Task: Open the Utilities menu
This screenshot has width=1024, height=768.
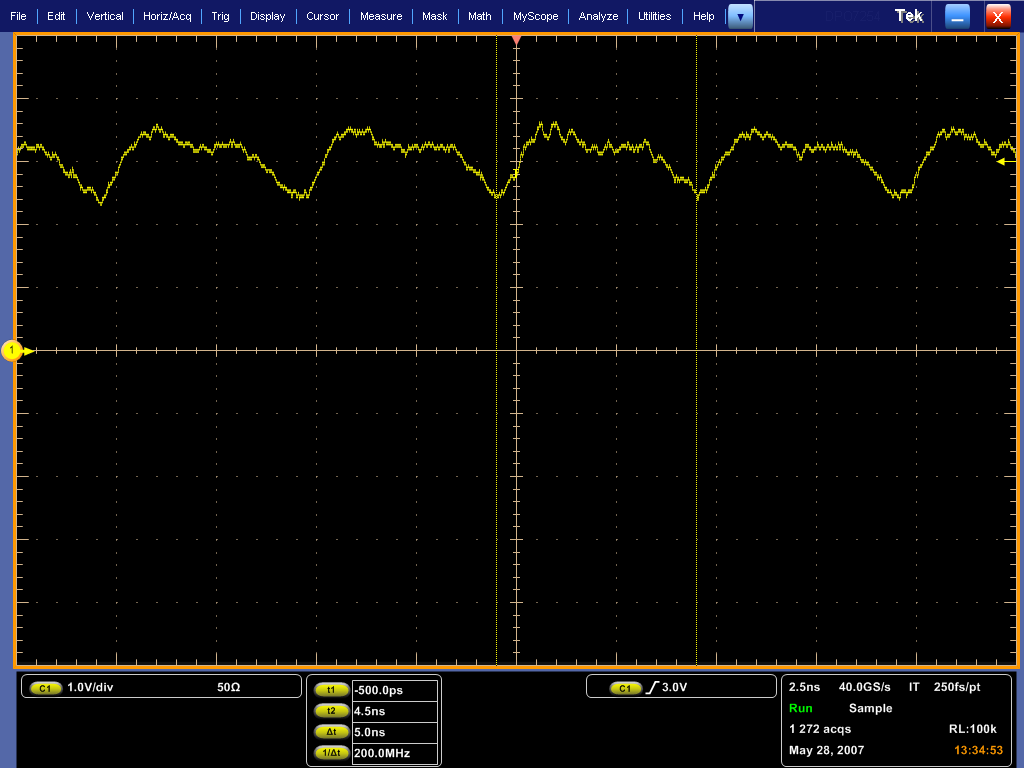Action: pos(654,16)
